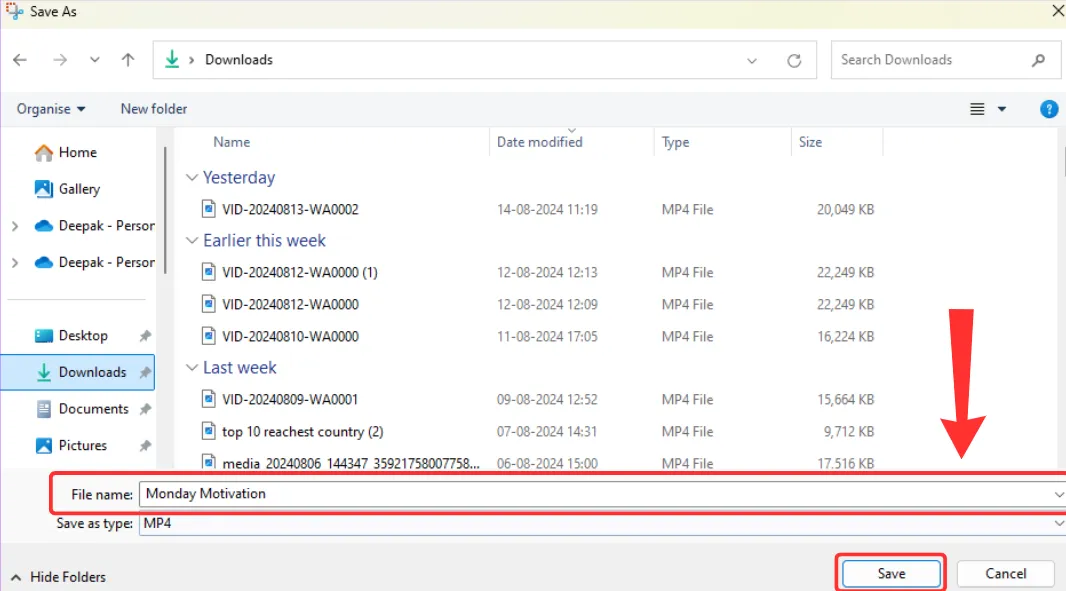The width and height of the screenshot is (1066, 591).
Task: Select file VID-20240810-WA0000
Action: click(x=290, y=337)
